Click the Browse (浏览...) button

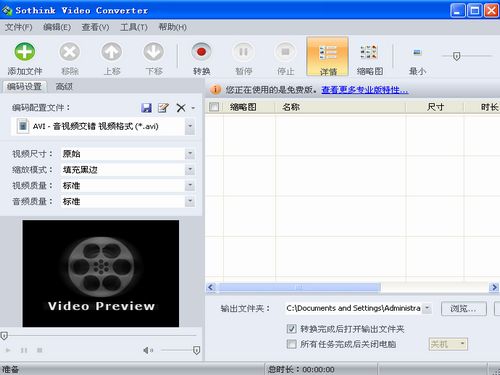tap(464, 309)
